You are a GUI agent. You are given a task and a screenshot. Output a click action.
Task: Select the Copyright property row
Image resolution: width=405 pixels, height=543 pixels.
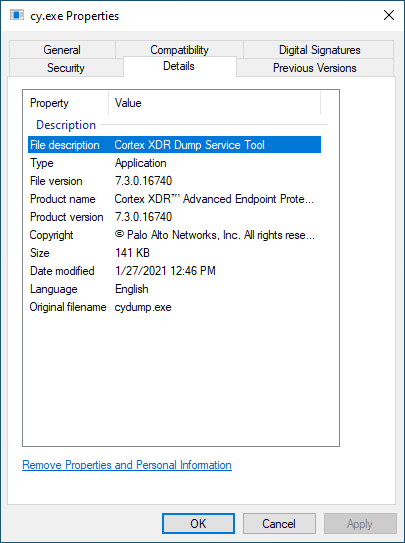[x=174, y=235]
